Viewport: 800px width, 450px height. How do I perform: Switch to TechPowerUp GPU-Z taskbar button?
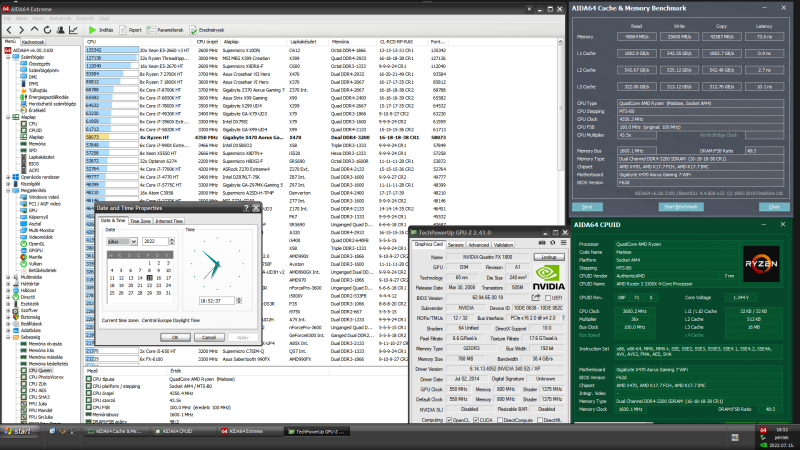tap(316, 431)
